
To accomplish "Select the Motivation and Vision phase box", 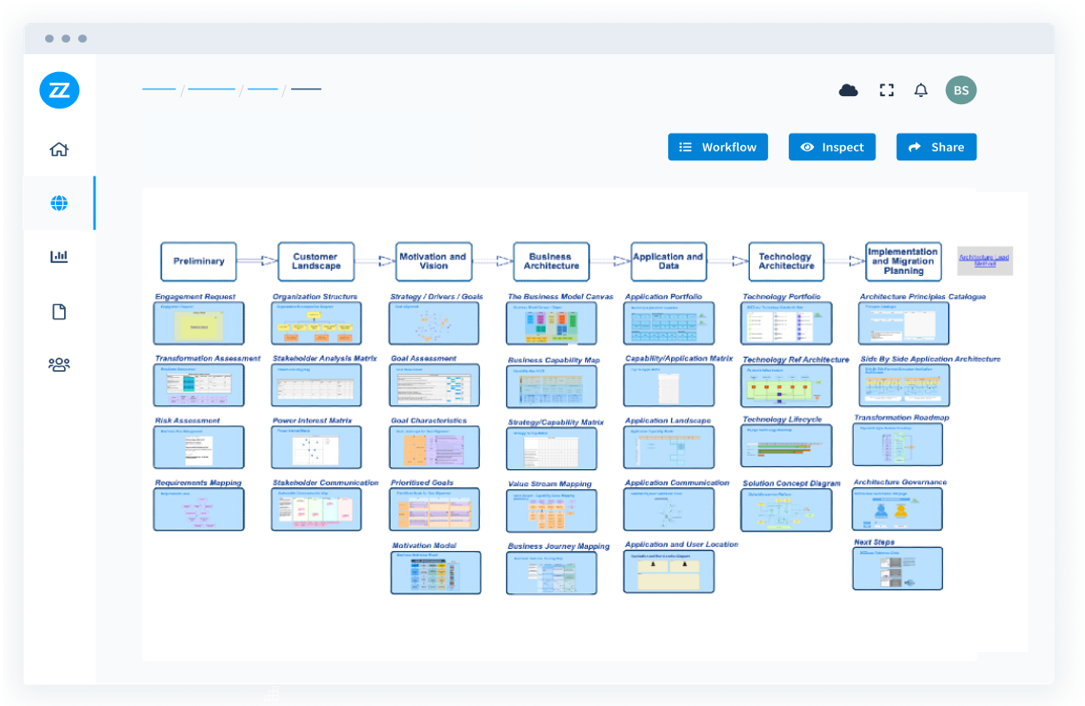I will (434, 261).
